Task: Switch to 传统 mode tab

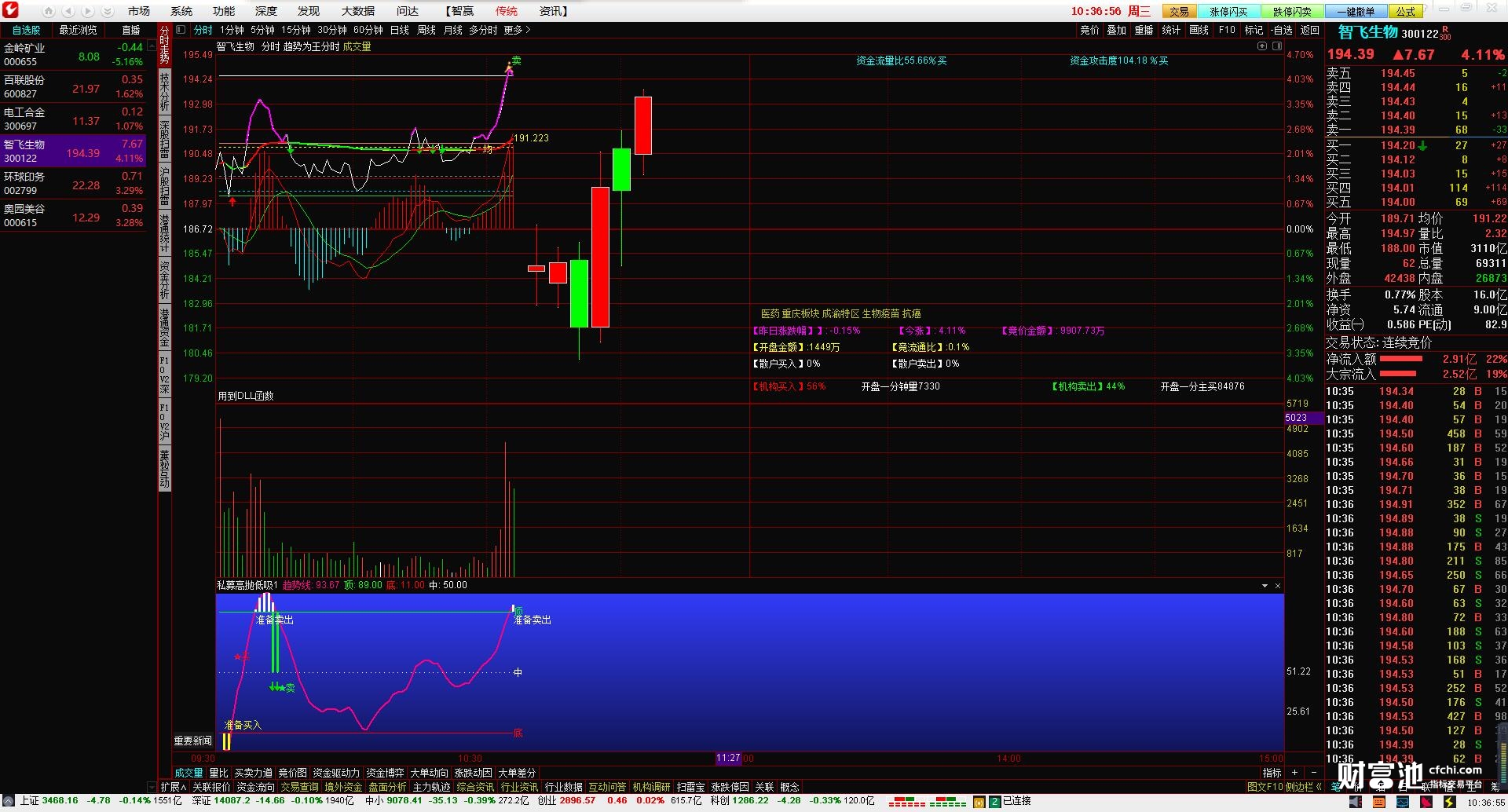Action: click(507, 11)
